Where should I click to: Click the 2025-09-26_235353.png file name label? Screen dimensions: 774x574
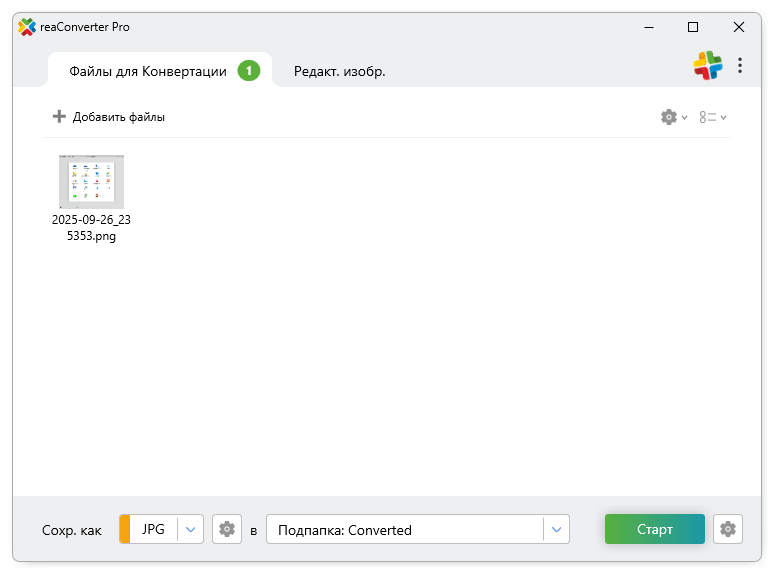pyautogui.click(x=91, y=228)
